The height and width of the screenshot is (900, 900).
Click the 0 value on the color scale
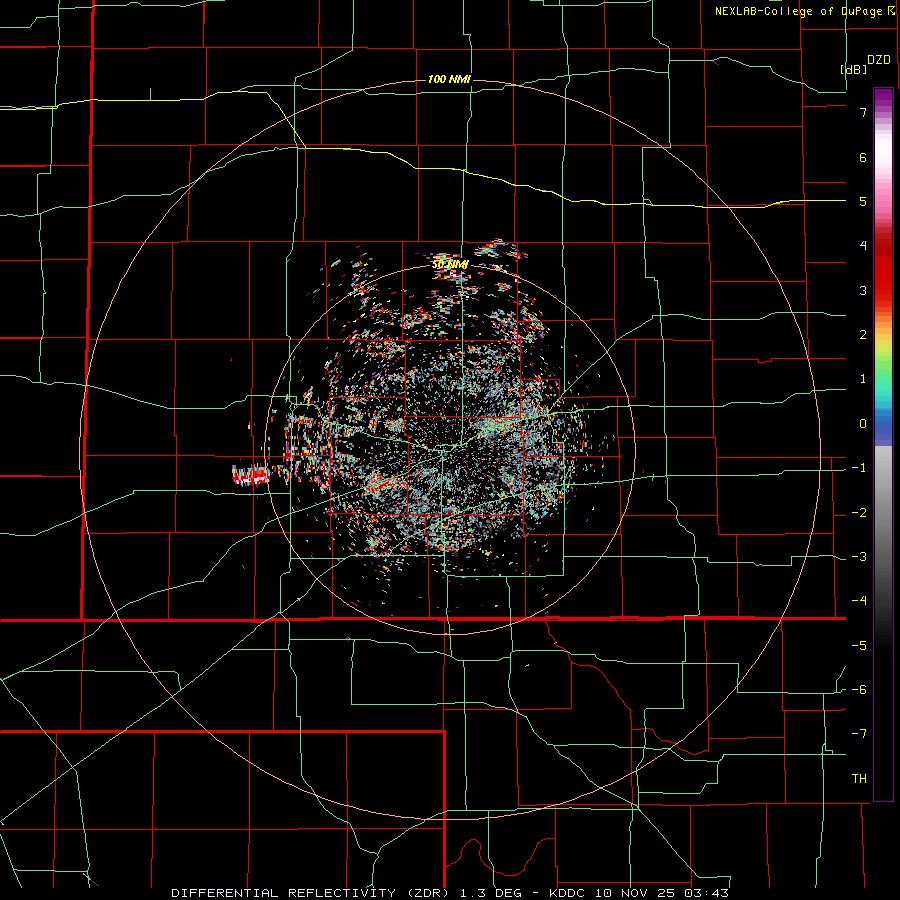click(x=863, y=424)
